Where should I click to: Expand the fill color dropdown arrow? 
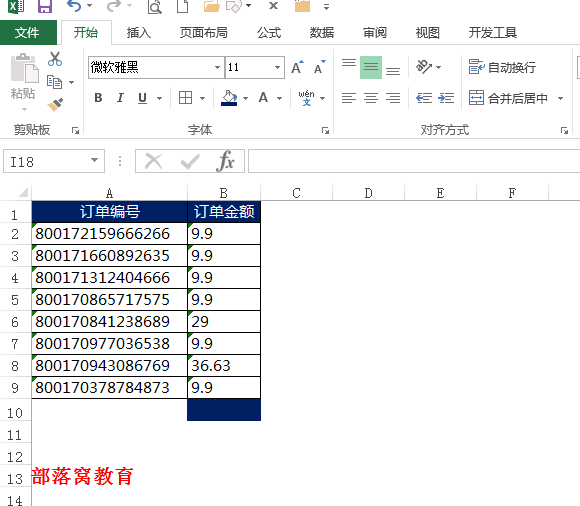point(246,98)
